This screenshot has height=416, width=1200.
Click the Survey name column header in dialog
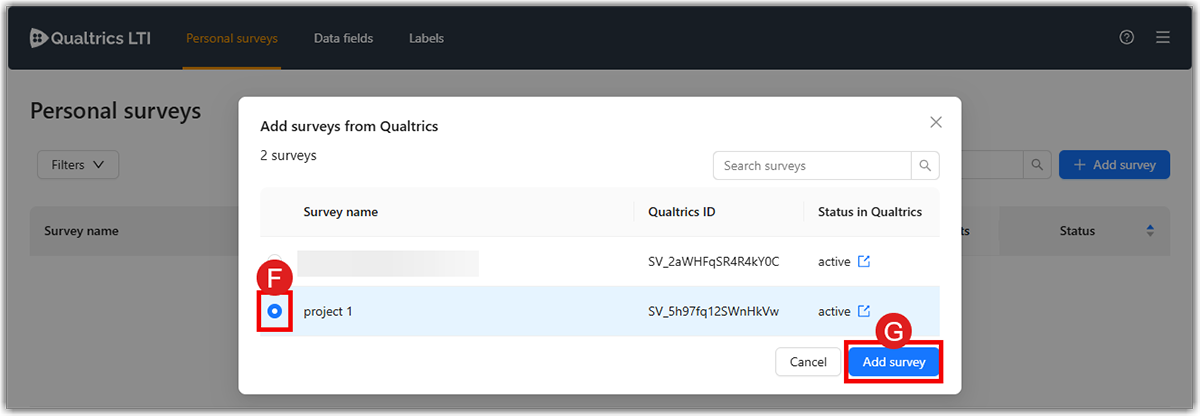tap(341, 212)
